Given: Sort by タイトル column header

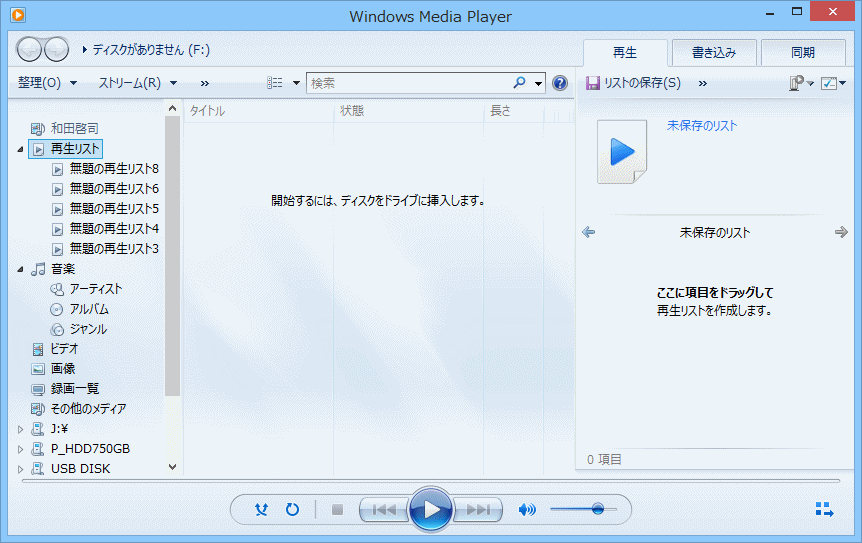Looking at the screenshot, I should tap(259, 111).
